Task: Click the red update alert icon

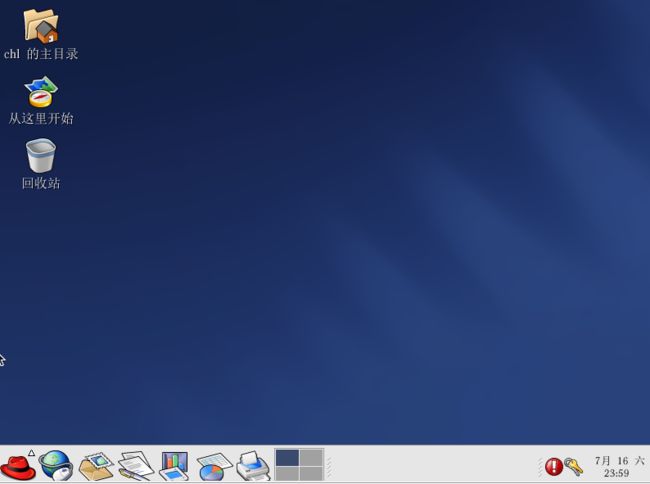Action: coord(553,467)
